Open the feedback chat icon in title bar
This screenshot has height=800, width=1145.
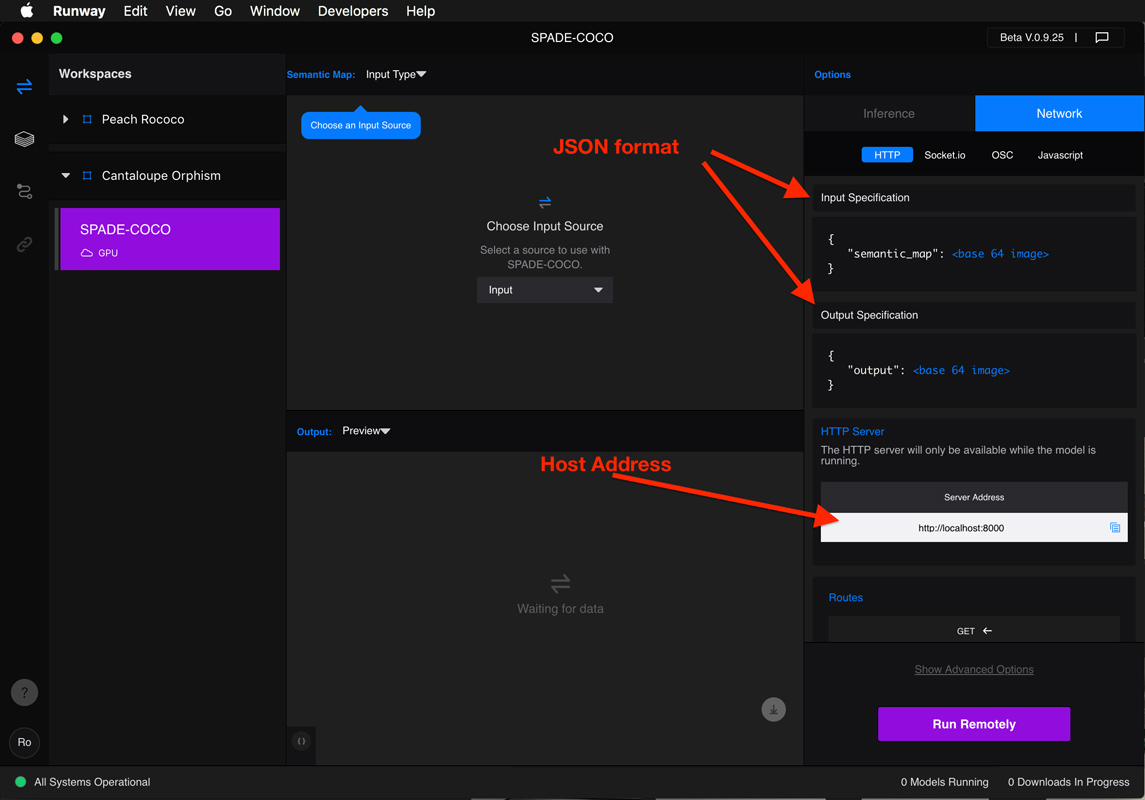(x=1102, y=37)
